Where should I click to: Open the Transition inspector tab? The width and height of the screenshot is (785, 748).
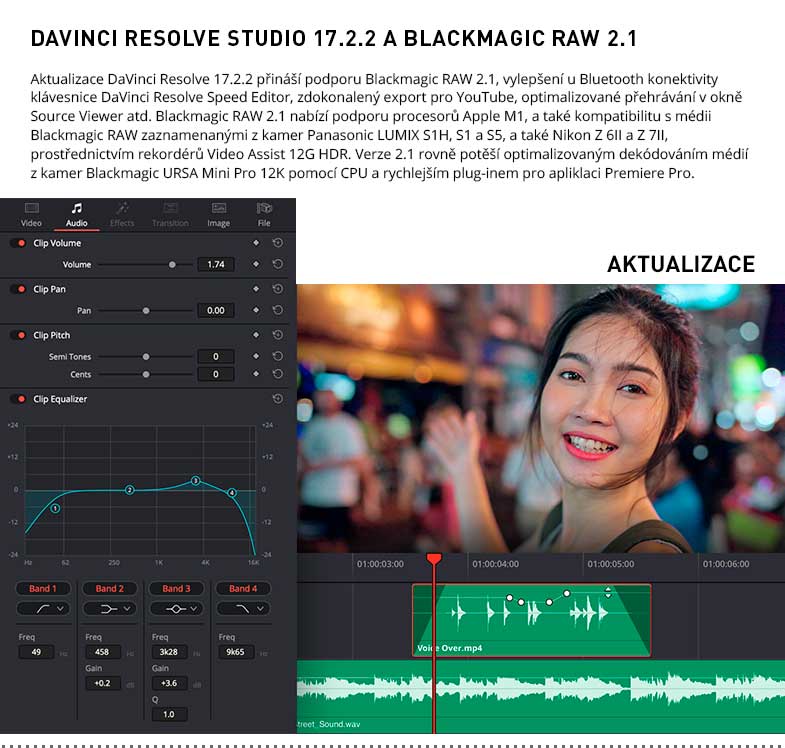pyautogui.click(x=170, y=215)
